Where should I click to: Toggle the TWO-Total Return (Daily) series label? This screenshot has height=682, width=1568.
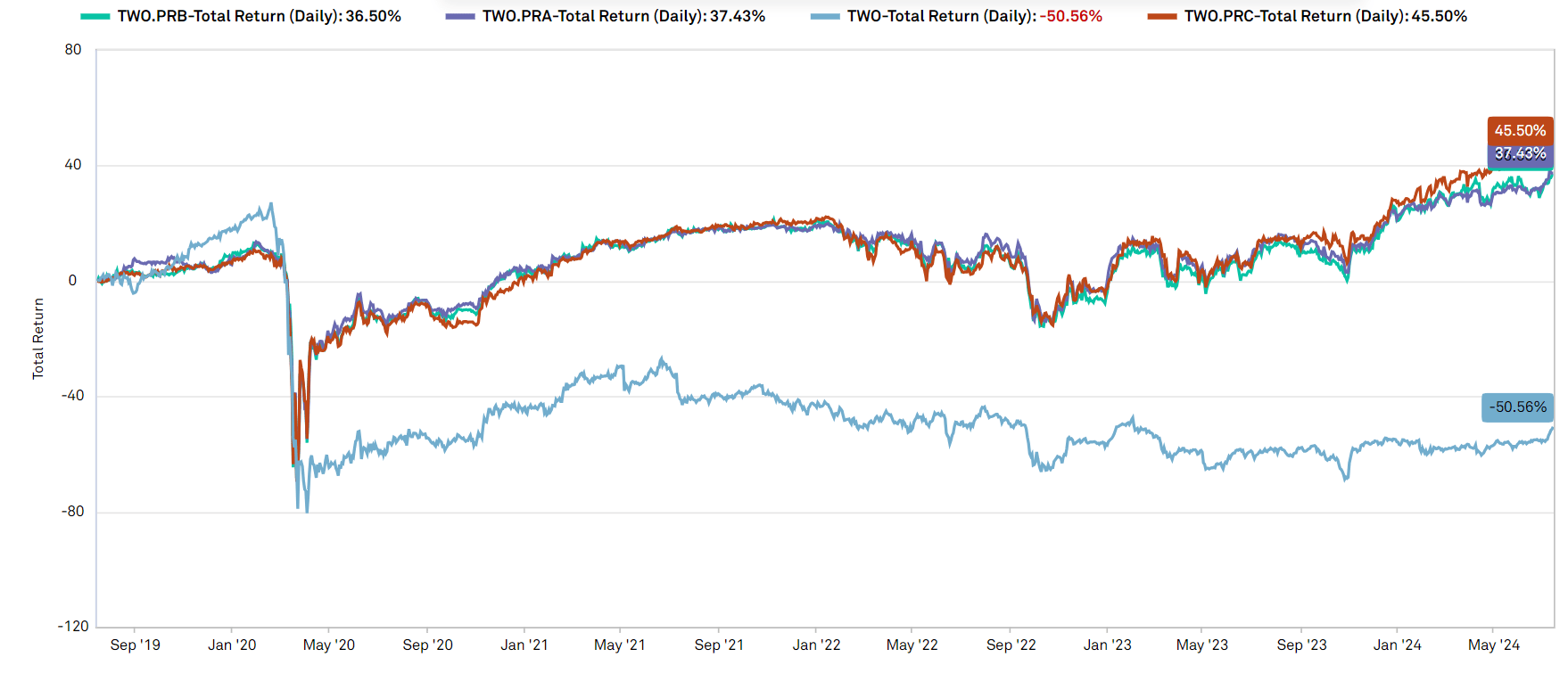click(974, 16)
